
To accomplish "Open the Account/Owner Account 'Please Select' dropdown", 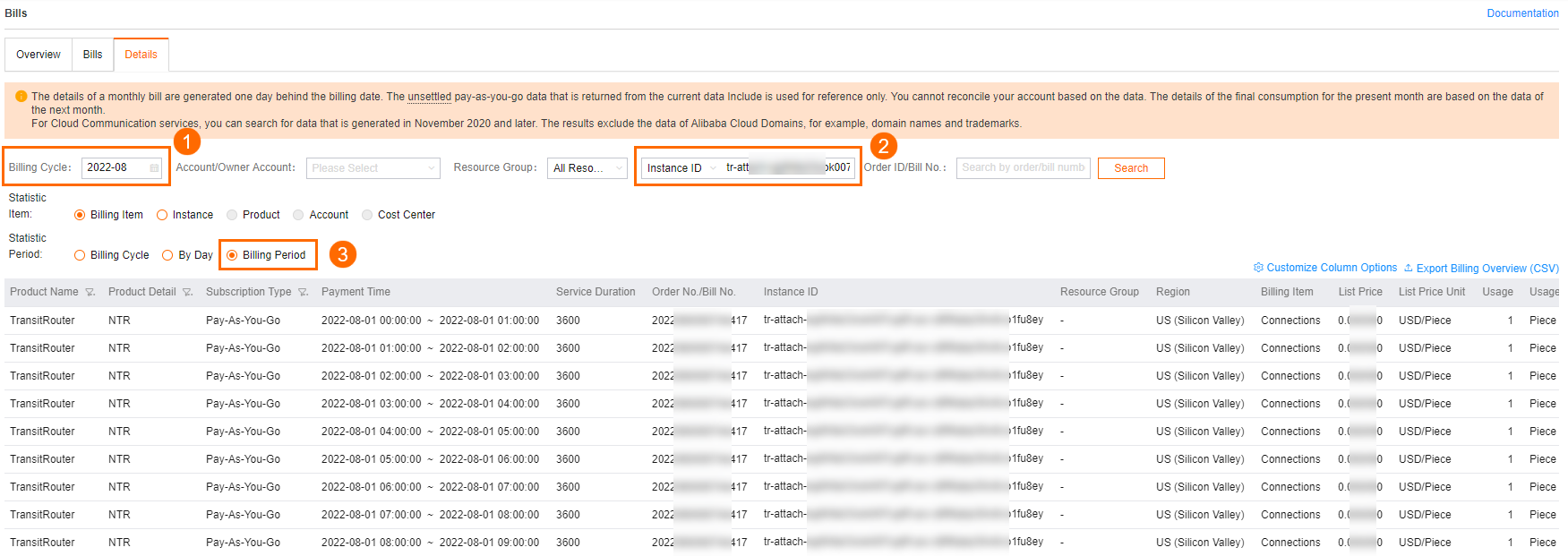I will [x=373, y=168].
